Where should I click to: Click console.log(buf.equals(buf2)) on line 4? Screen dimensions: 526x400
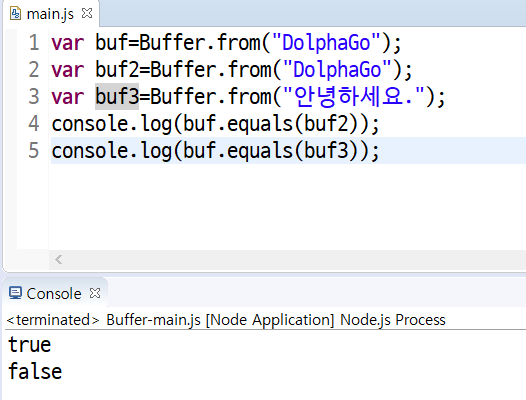(x=215, y=124)
